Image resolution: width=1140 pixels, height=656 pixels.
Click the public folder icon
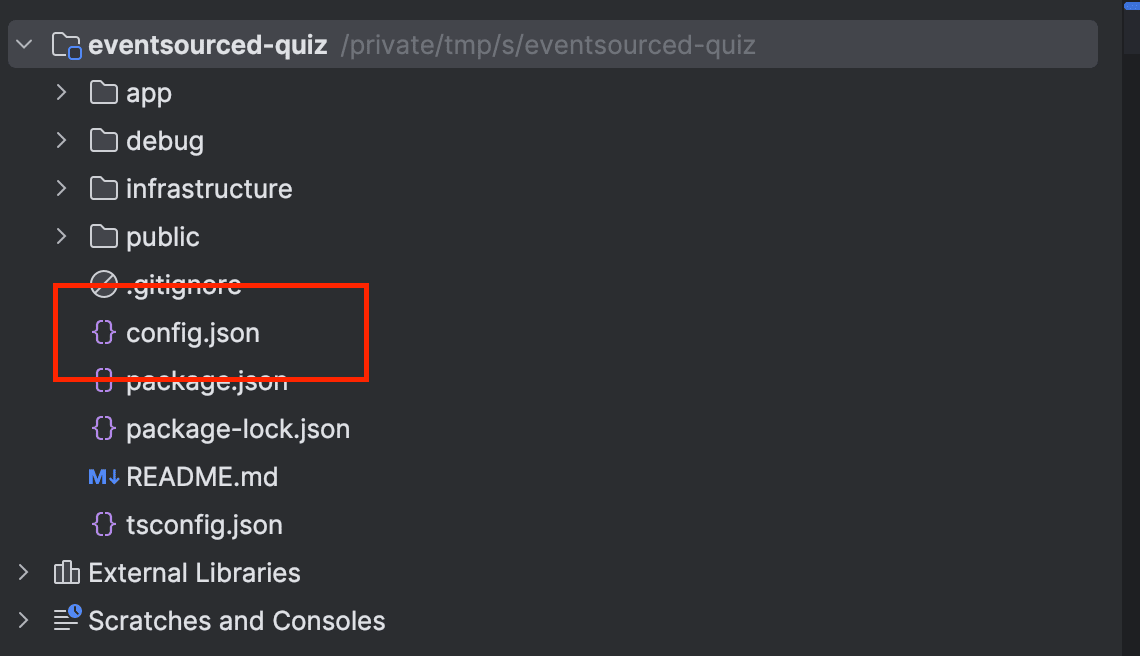[104, 236]
